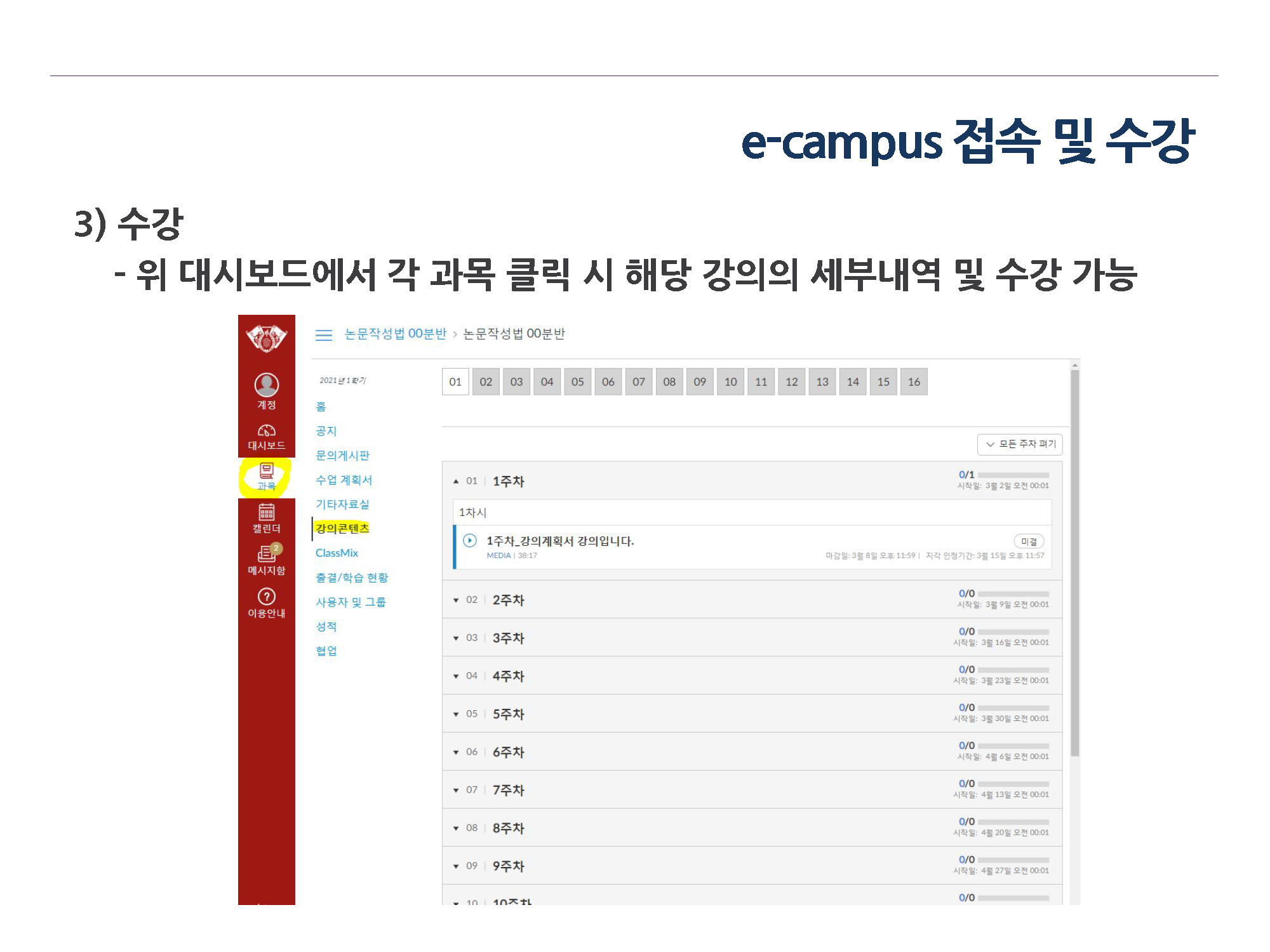1270x952 pixels.
Task: Toggle the hamburger course menu icon
Action: coord(324,335)
